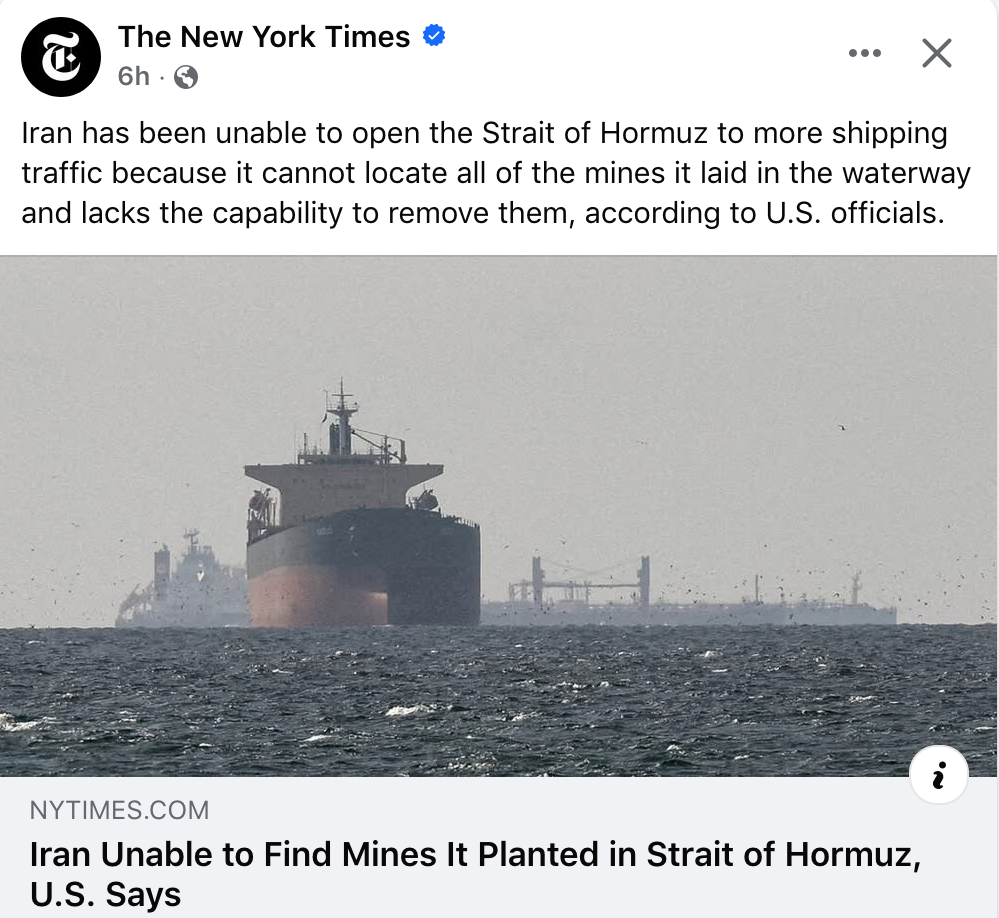999x918 pixels.
Task: Open headline "Iran Unable to Find Mines"
Action: tap(473, 855)
